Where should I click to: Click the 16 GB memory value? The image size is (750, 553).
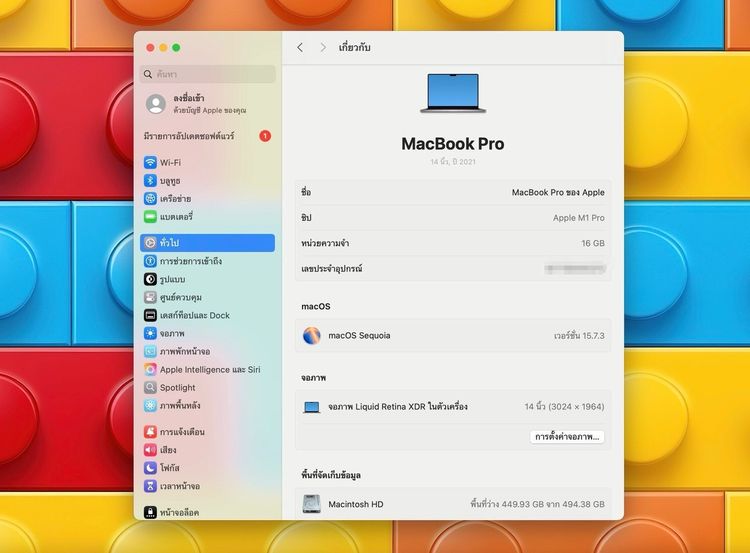pos(593,243)
